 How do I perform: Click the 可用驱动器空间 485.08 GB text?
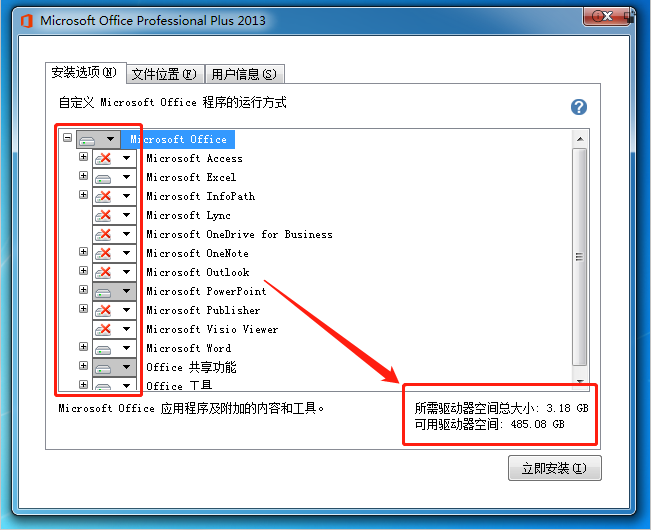click(x=489, y=424)
